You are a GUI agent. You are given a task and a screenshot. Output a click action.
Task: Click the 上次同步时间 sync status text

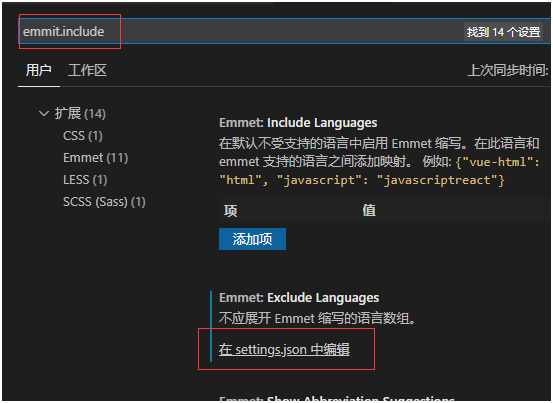(508, 70)
